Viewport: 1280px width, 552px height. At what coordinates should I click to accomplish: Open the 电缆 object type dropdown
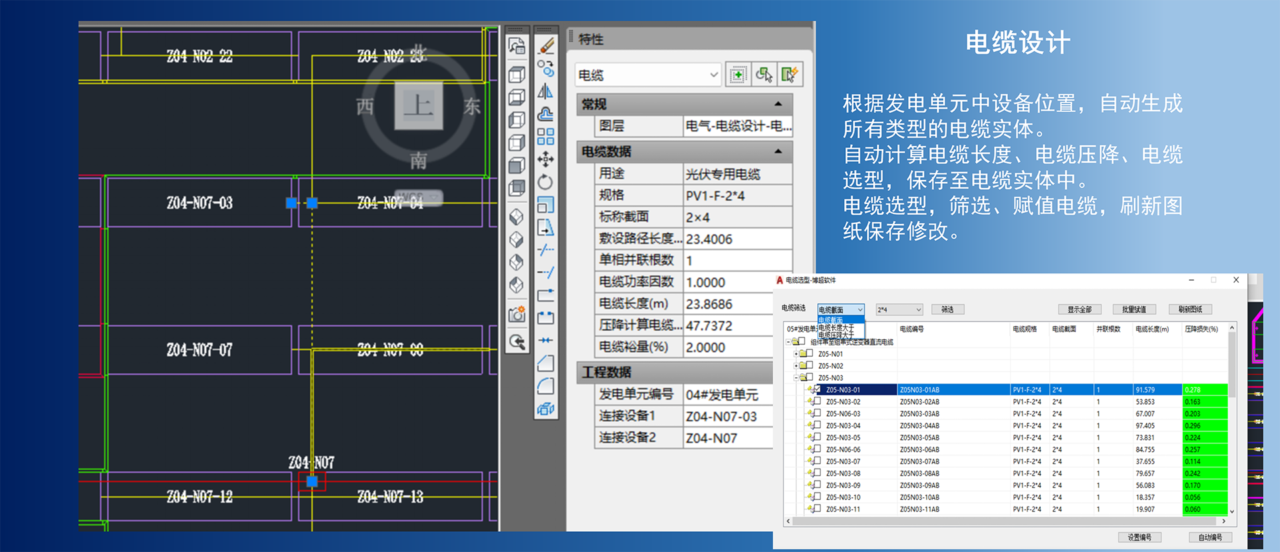[x=647, y=75]
